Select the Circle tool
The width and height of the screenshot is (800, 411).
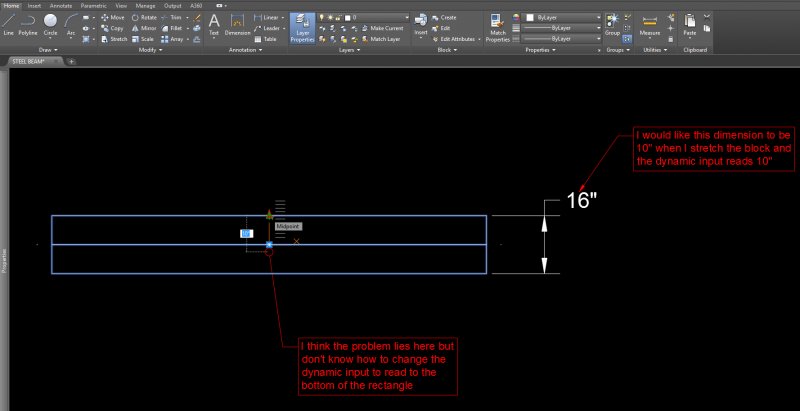[50, 25]
